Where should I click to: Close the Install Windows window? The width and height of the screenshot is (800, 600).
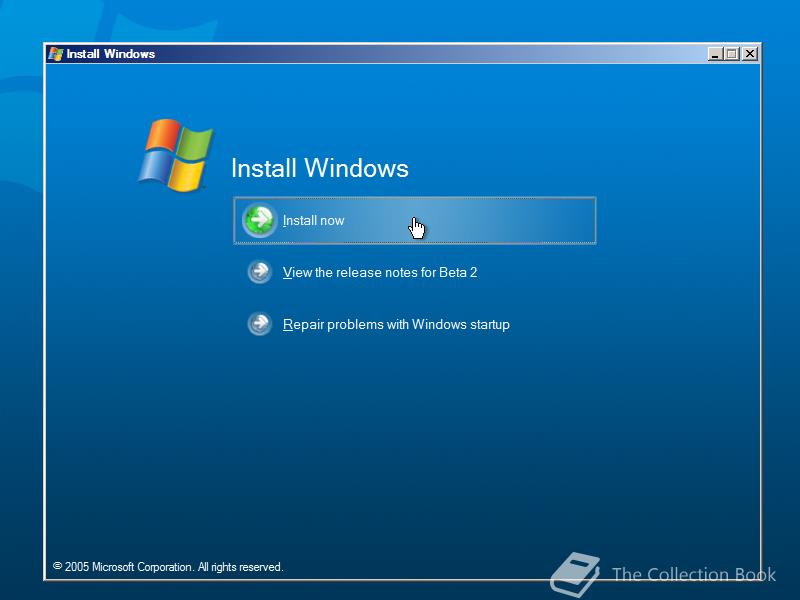749,54
